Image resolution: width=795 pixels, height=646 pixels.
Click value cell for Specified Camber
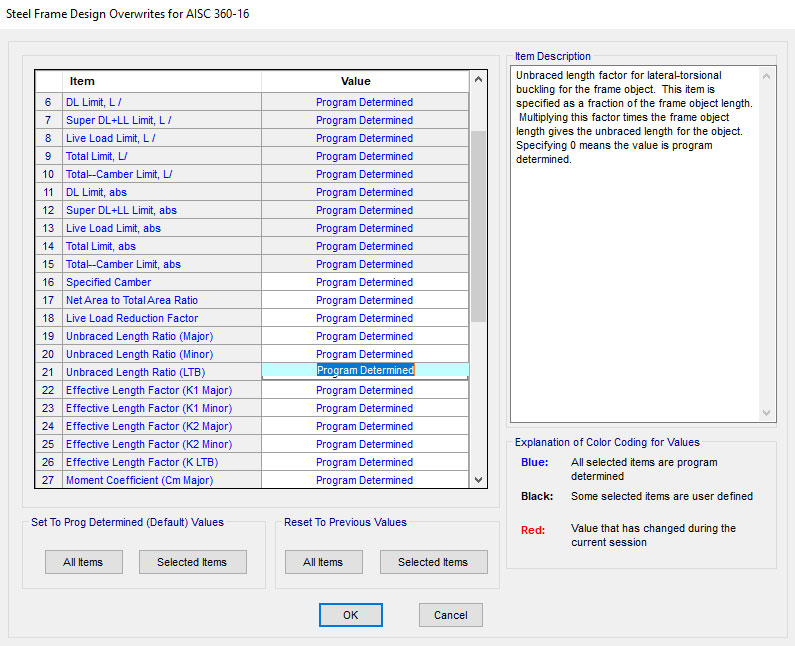click(365, 282)
